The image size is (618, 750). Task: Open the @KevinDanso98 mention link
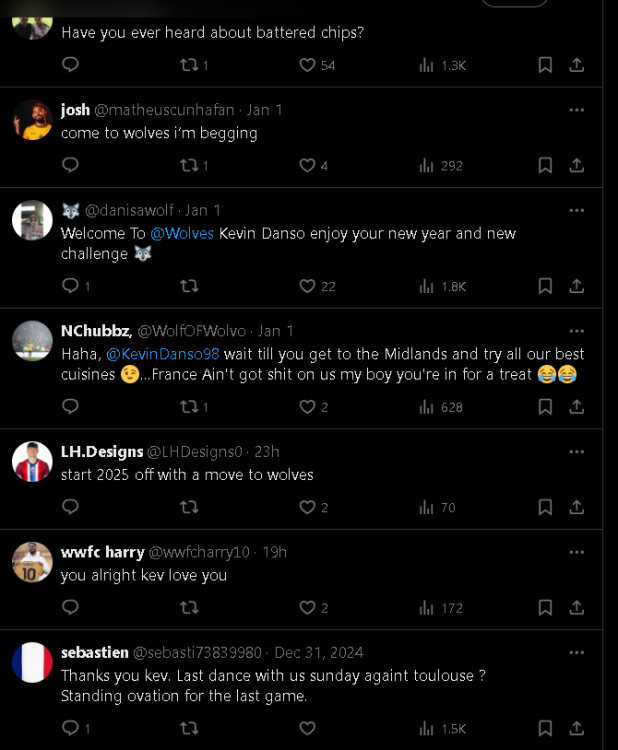[162, 354]
